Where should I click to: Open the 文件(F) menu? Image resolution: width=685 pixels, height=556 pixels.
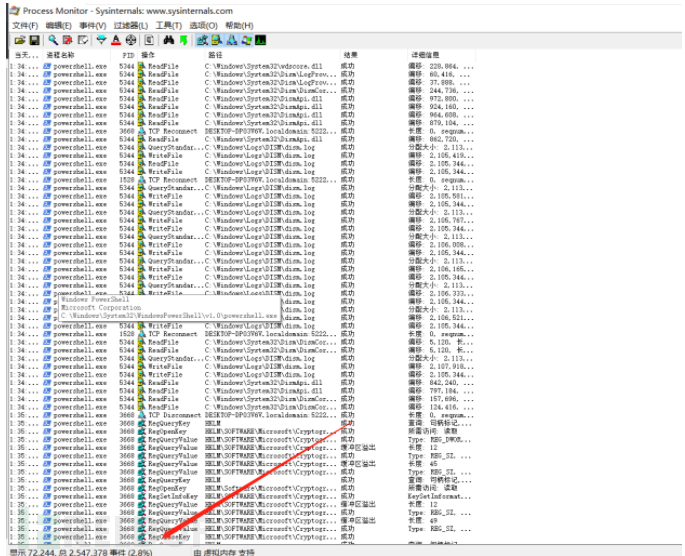[25, 25]
